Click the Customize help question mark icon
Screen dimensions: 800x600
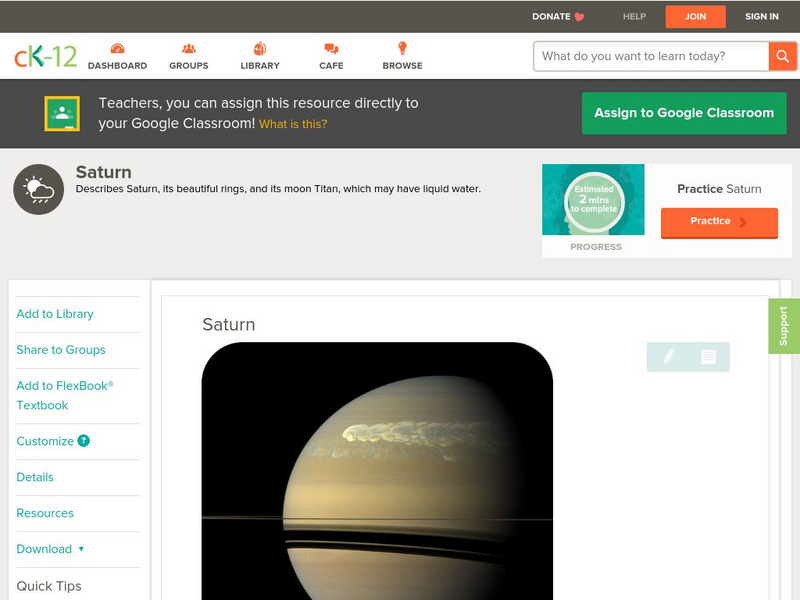tap(84, 441)
